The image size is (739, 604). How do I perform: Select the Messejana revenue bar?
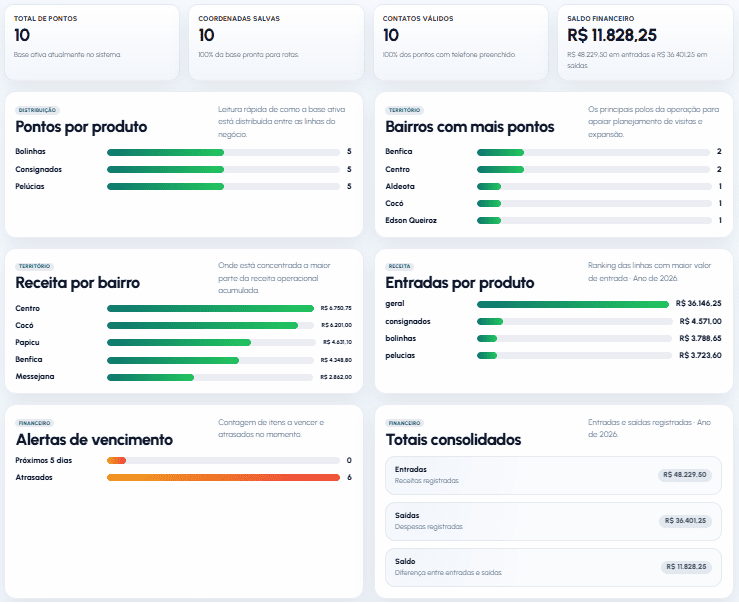click(210, 377)
